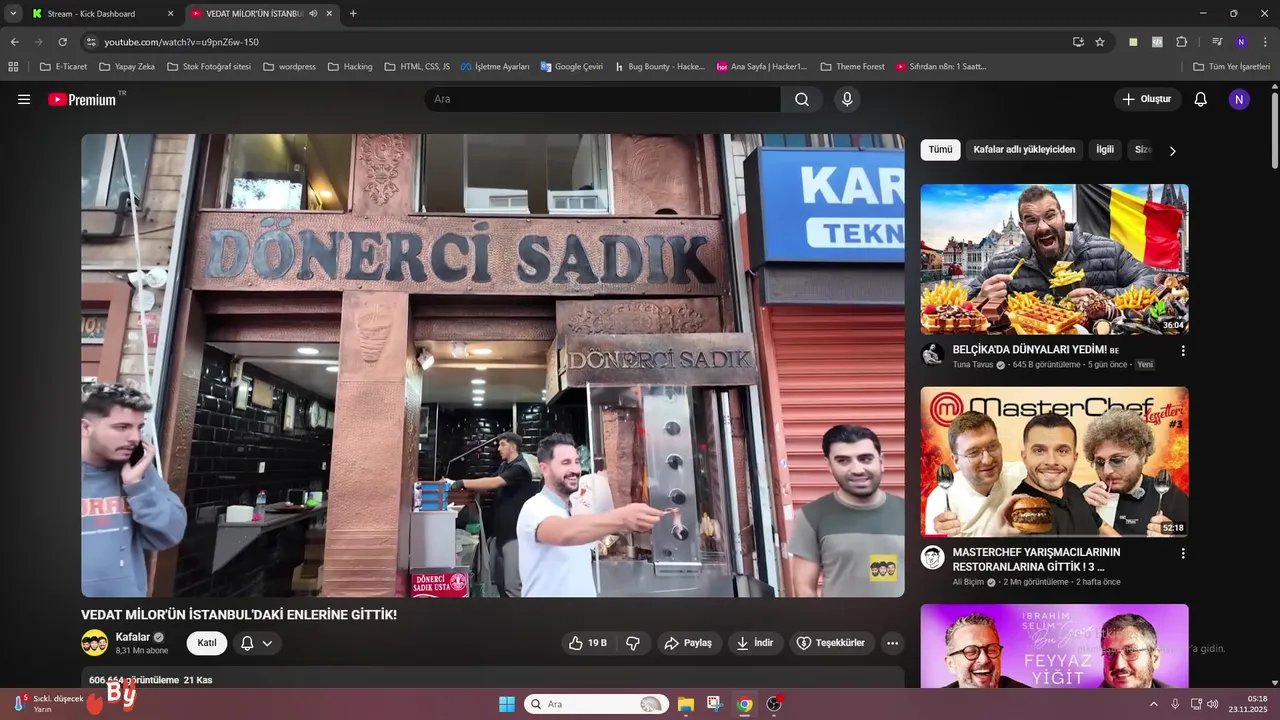Viewport: 1280px width, 720px height.
Task: Like the video with thumbs up
Action: tap(588, 643)
